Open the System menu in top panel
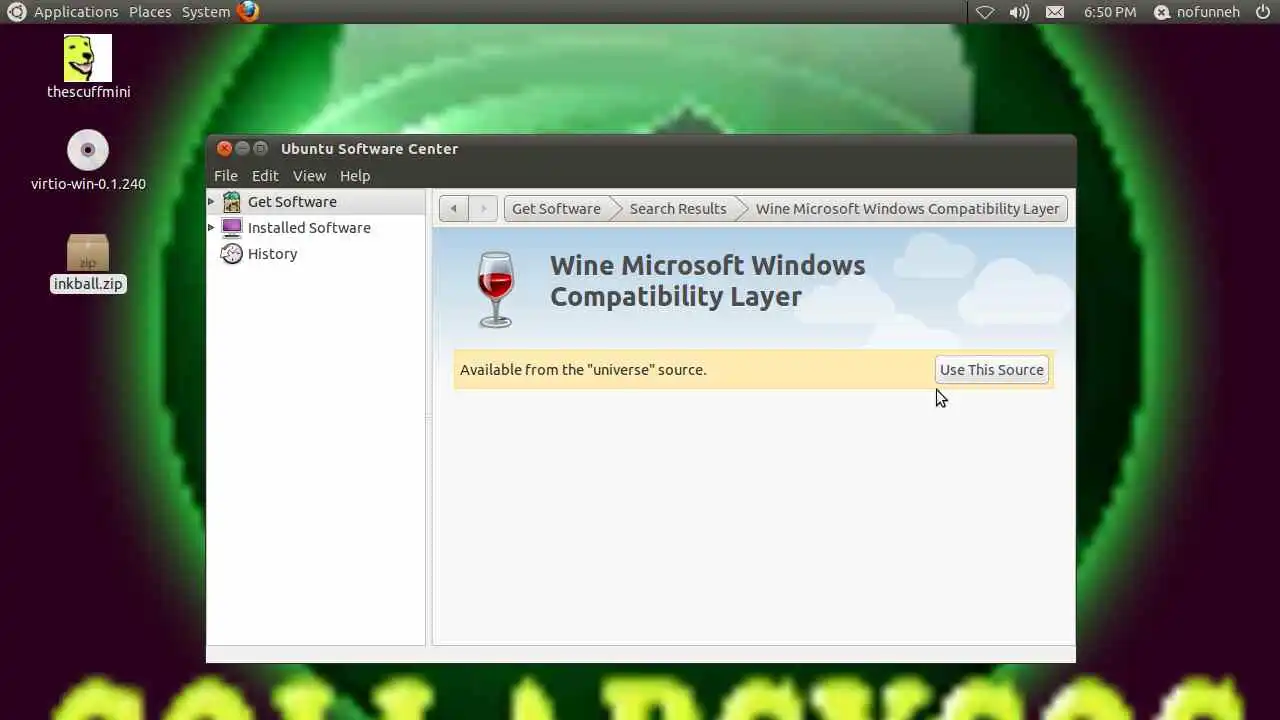The image size is (1280, 720). [x=206, y=12]
